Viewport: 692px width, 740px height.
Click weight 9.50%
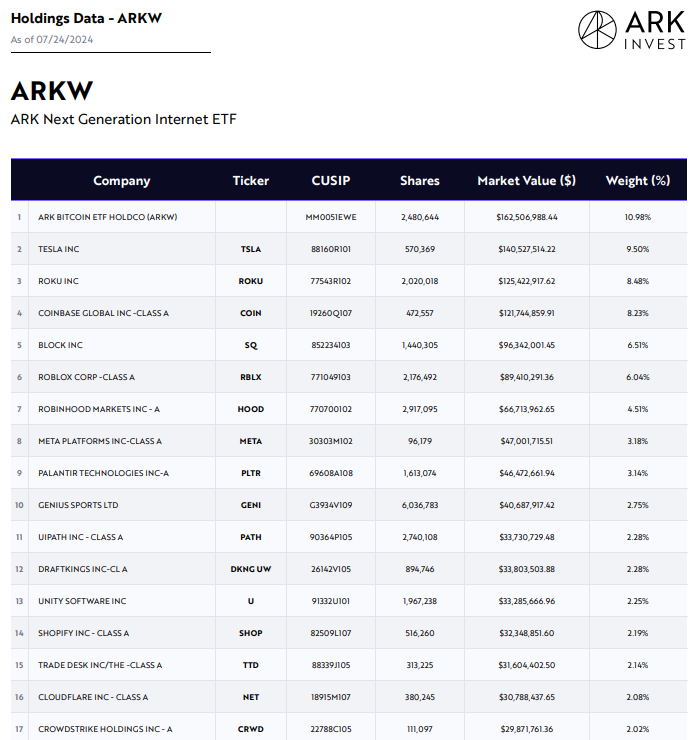click(x=638, y=249)
